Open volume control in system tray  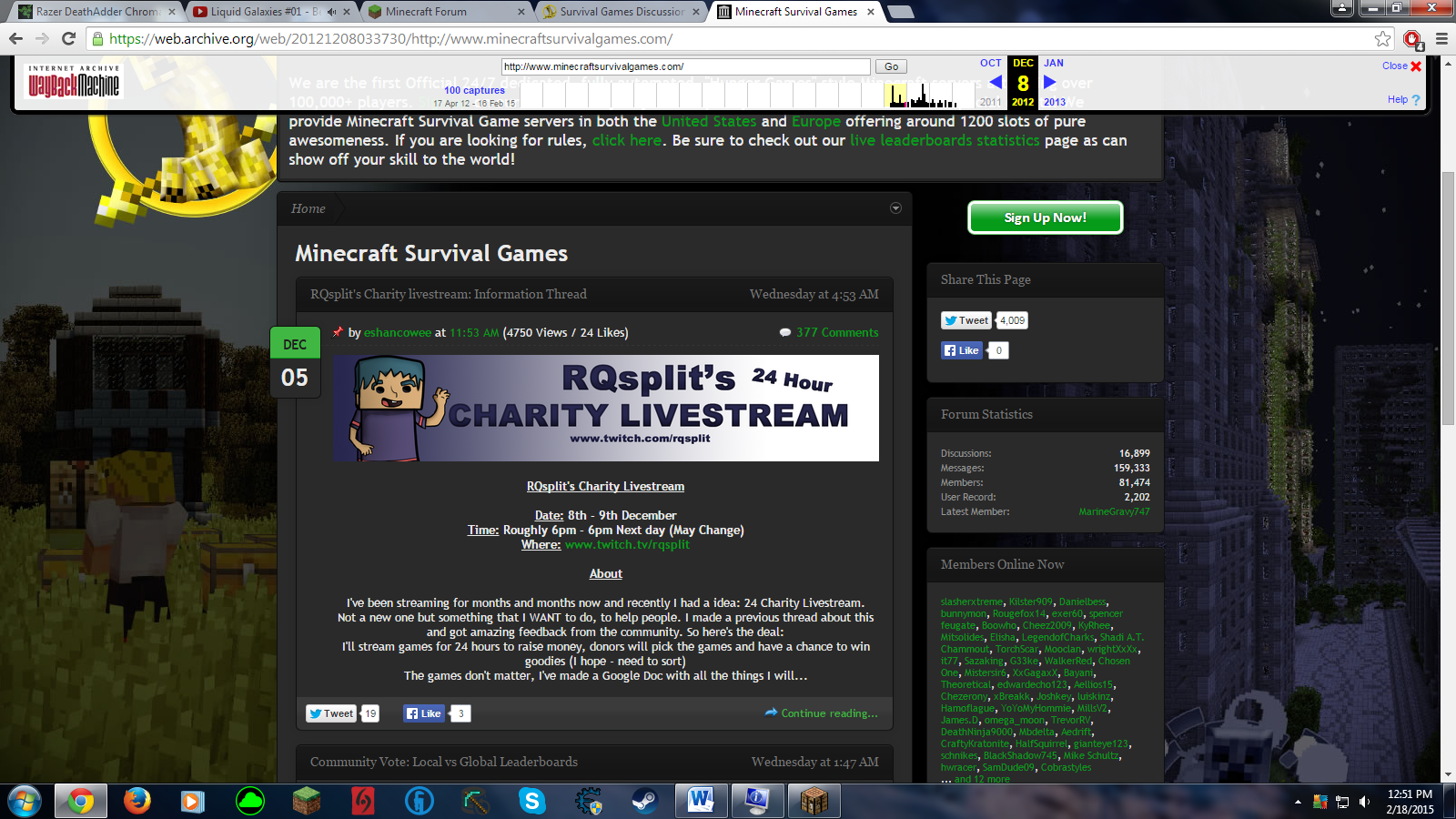[x=1364, y=802]
